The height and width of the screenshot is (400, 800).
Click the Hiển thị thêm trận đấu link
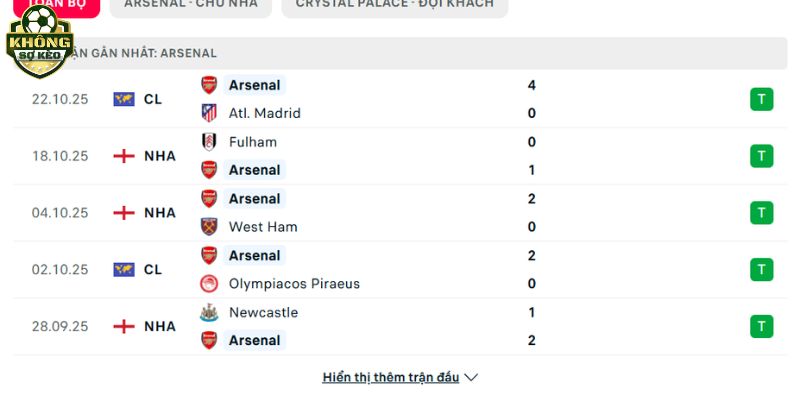tap(390, 378)
